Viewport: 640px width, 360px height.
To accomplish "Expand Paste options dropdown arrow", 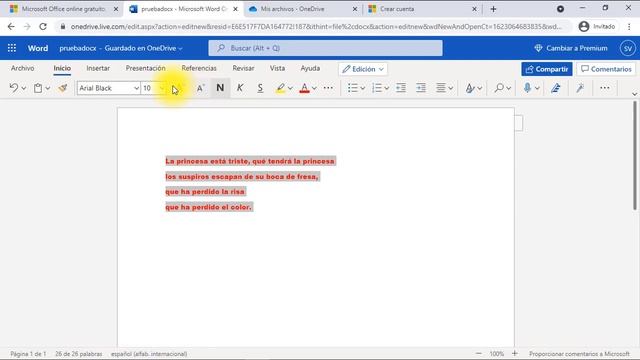I will coord(48,88).
